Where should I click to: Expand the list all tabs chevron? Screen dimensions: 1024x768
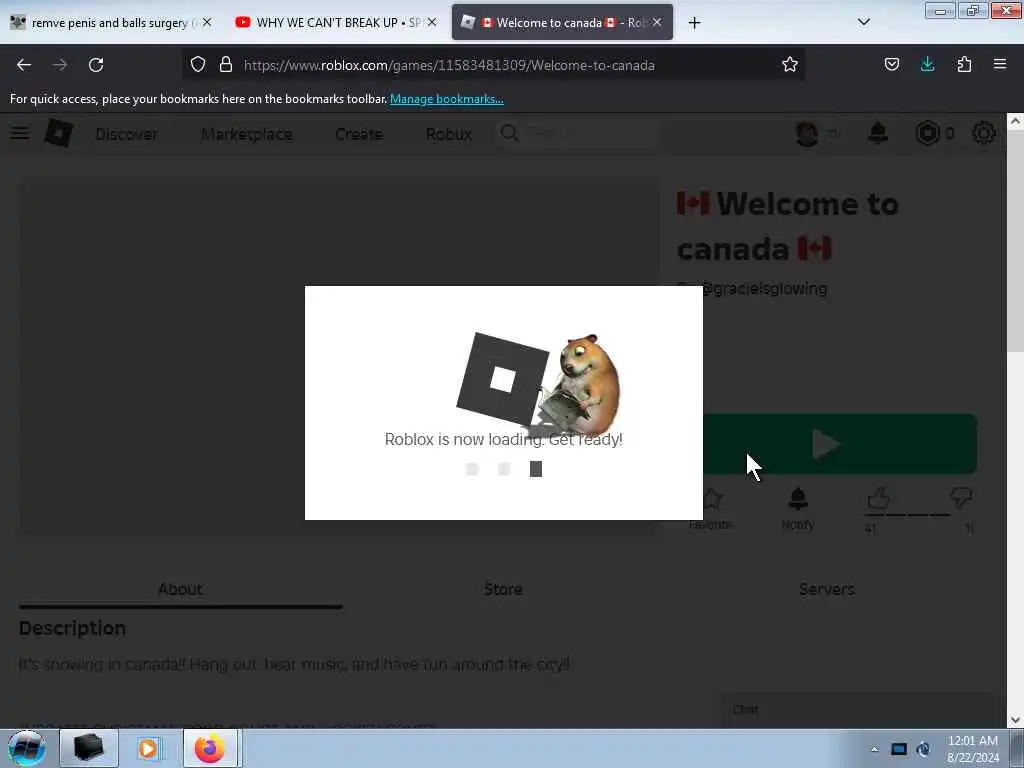coord(863,22)
